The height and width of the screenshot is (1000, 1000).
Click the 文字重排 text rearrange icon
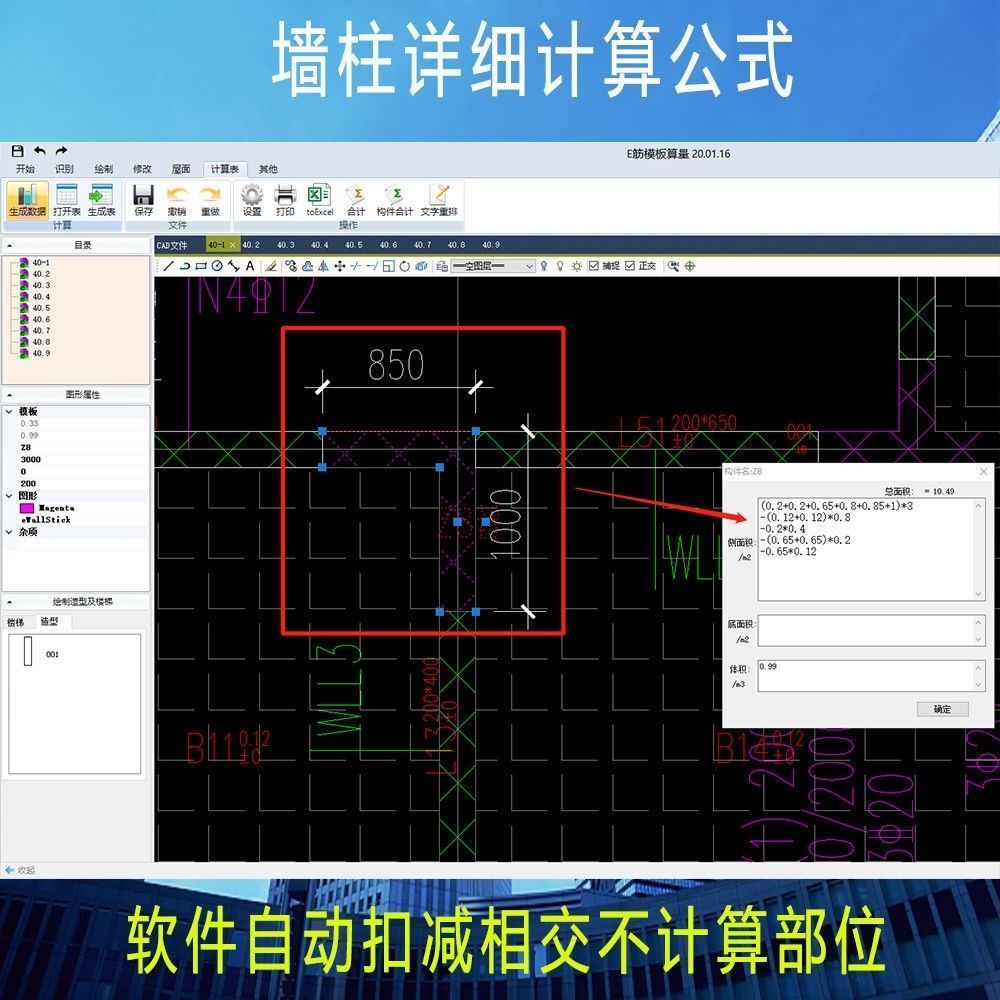439,200
